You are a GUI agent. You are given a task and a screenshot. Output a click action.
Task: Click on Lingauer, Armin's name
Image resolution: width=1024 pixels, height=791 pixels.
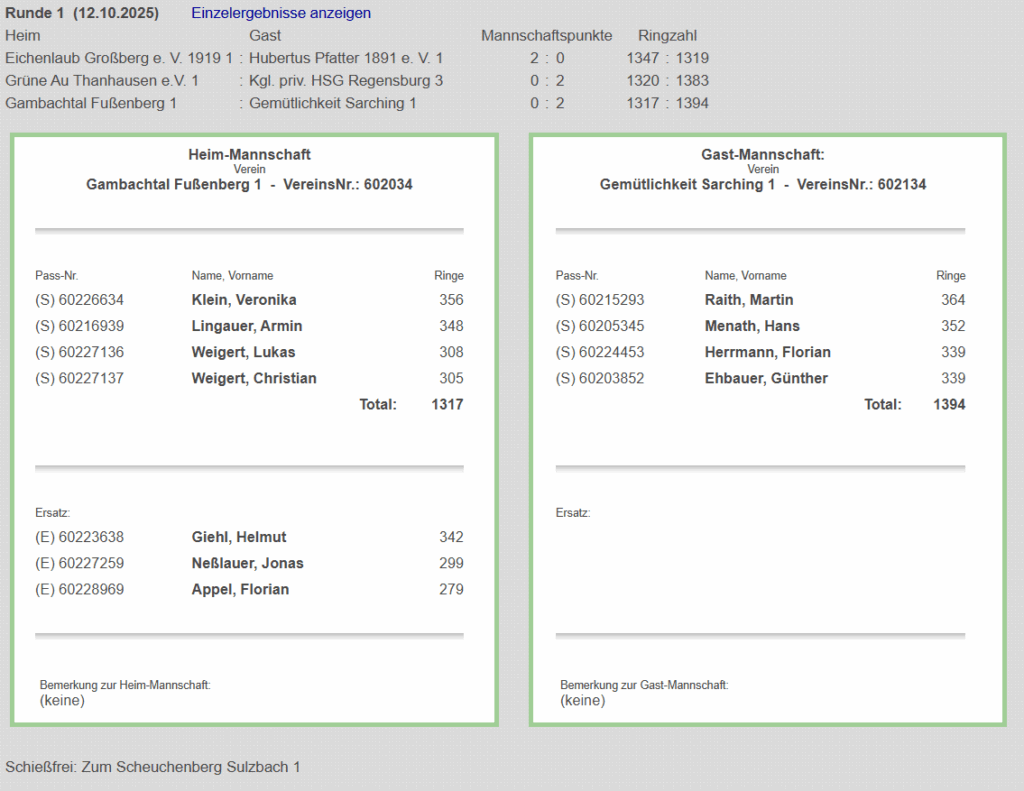coord(247,326)
